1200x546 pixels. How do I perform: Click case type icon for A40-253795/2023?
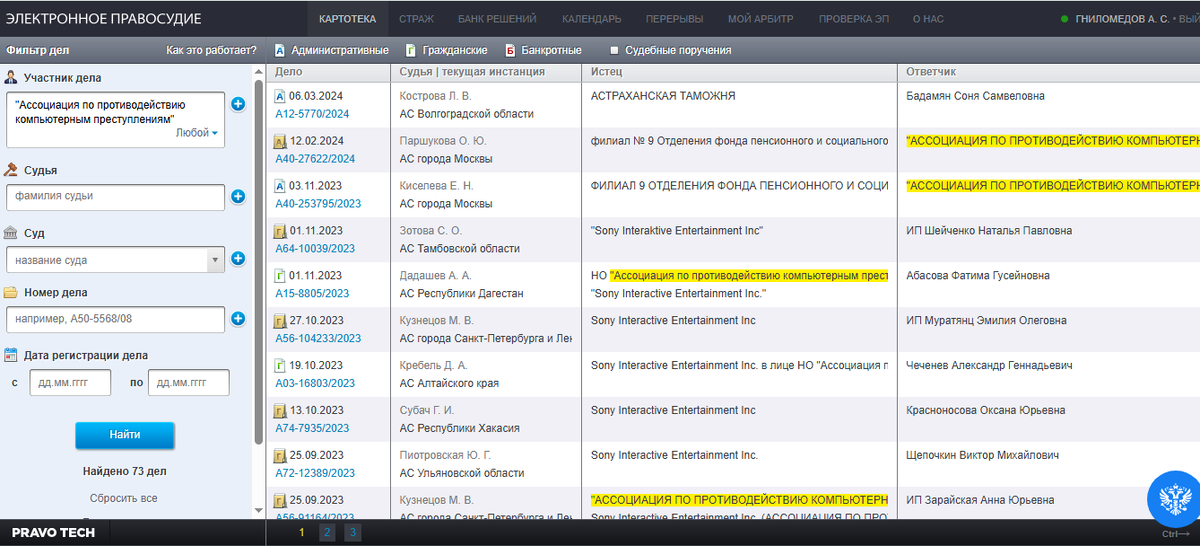[280, 186]
